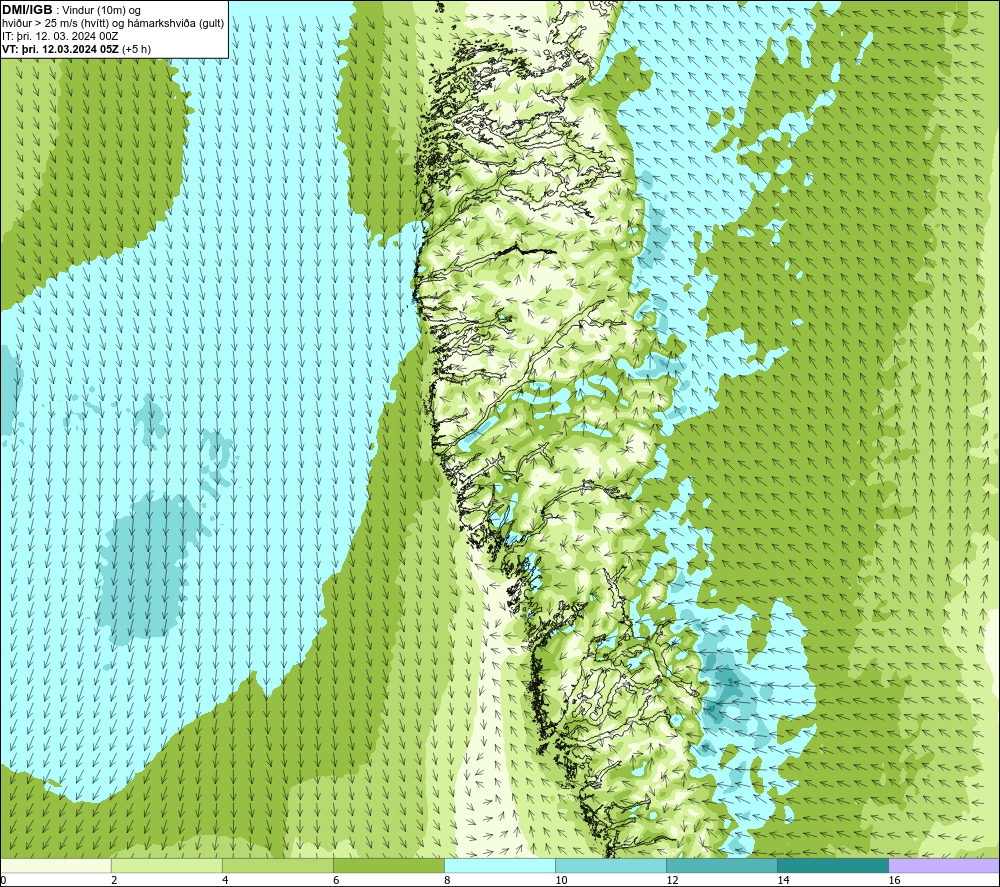Click the purple legend swatch above 16 m/s

tap(944, 865)
